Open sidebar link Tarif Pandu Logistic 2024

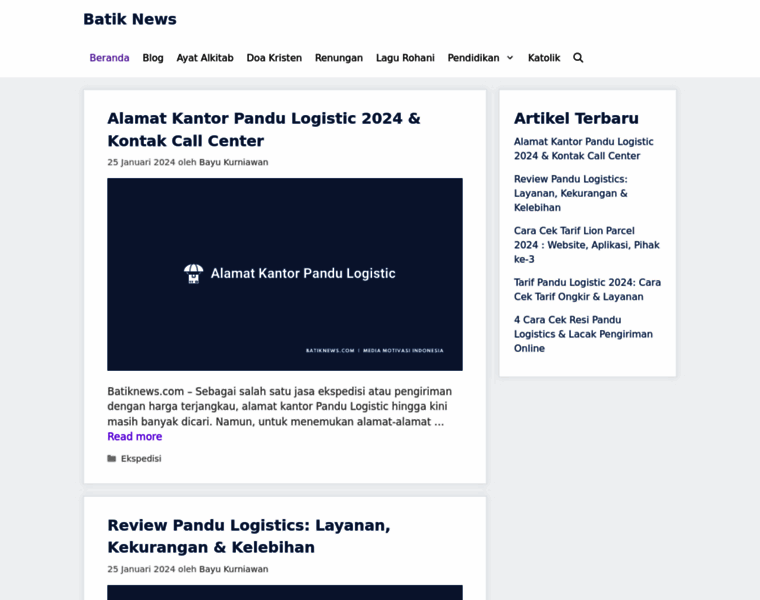(587, 289)
